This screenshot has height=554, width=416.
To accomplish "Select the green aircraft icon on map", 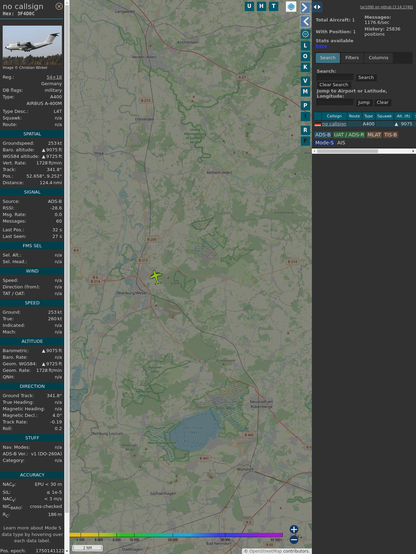I will point(156,277).
